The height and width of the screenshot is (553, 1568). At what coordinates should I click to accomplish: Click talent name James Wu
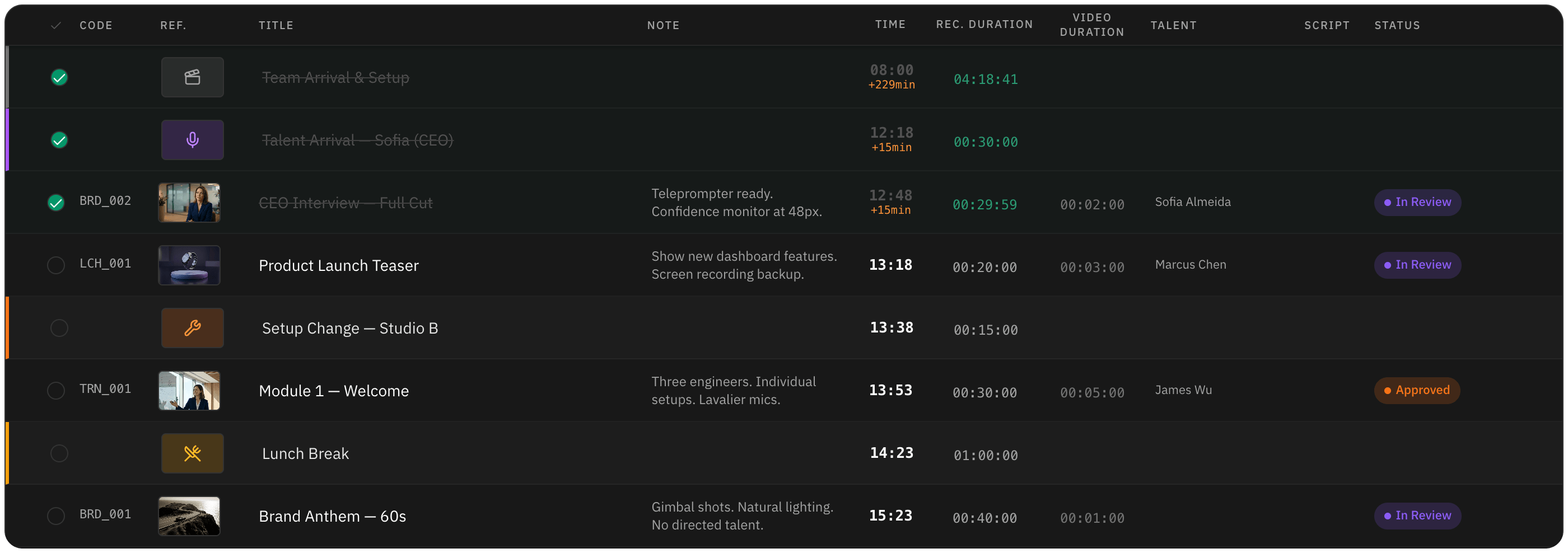[x=1183, y=390]
